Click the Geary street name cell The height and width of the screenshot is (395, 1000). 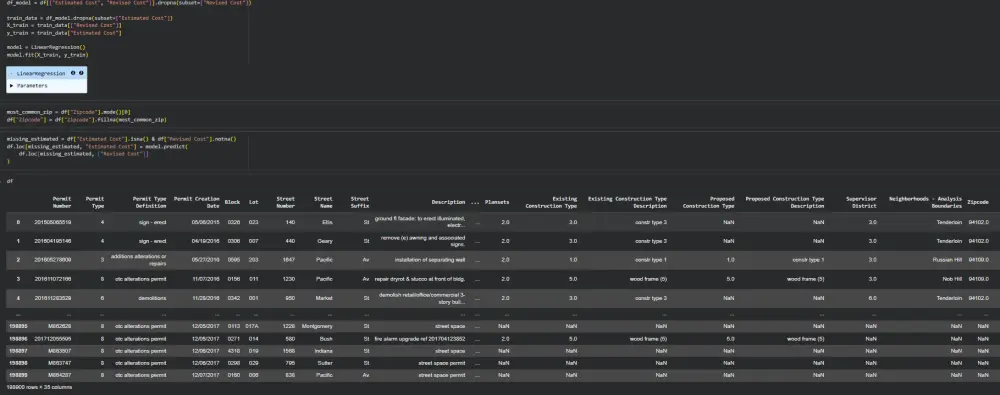(325, 241)
